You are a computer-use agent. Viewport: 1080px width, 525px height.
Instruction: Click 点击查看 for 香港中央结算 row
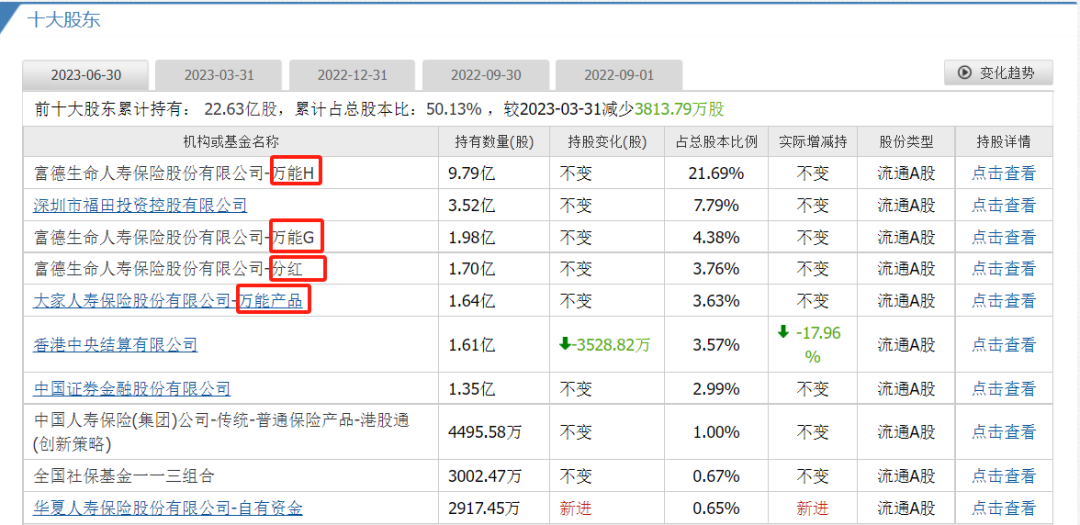(x=1004, y=344)
